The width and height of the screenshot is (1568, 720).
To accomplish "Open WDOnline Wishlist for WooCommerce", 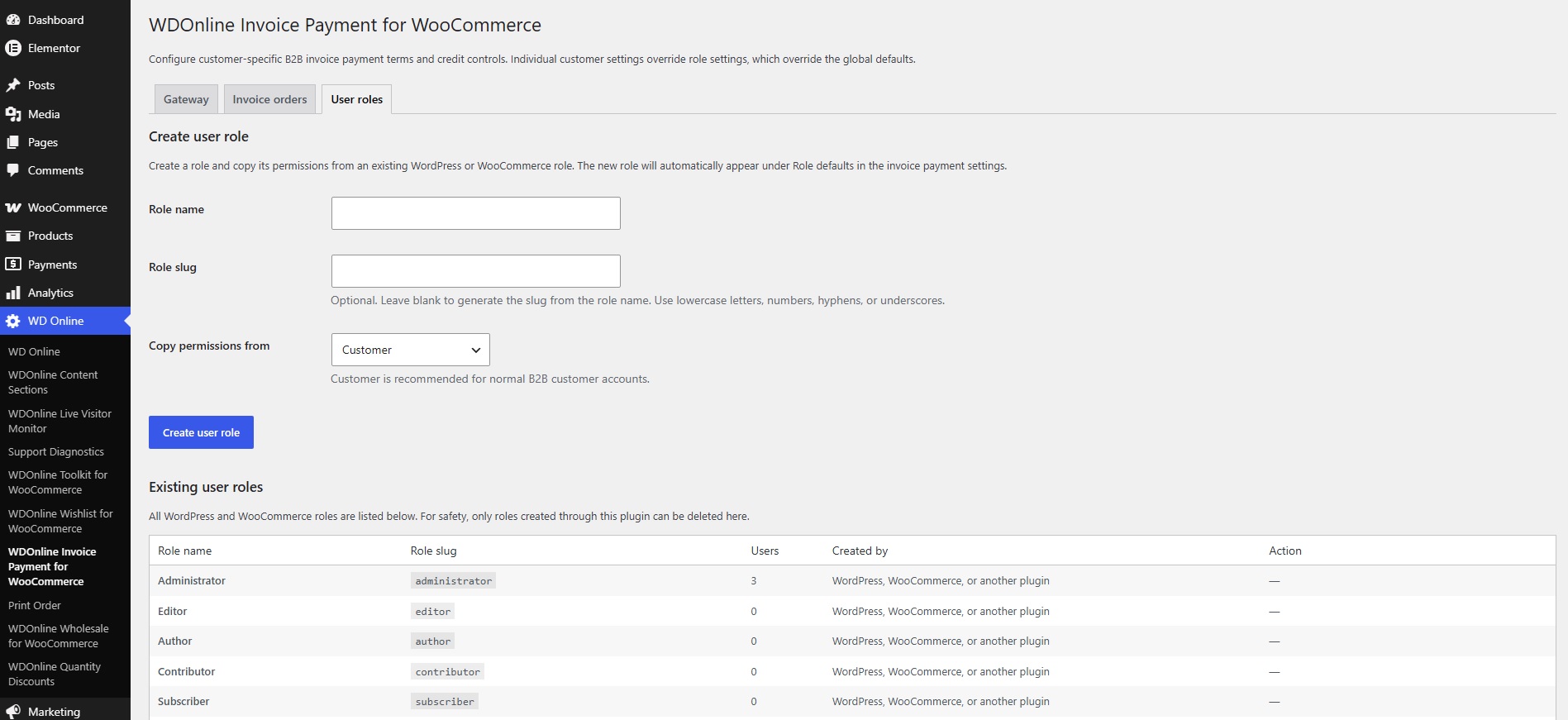I will 60,521.
